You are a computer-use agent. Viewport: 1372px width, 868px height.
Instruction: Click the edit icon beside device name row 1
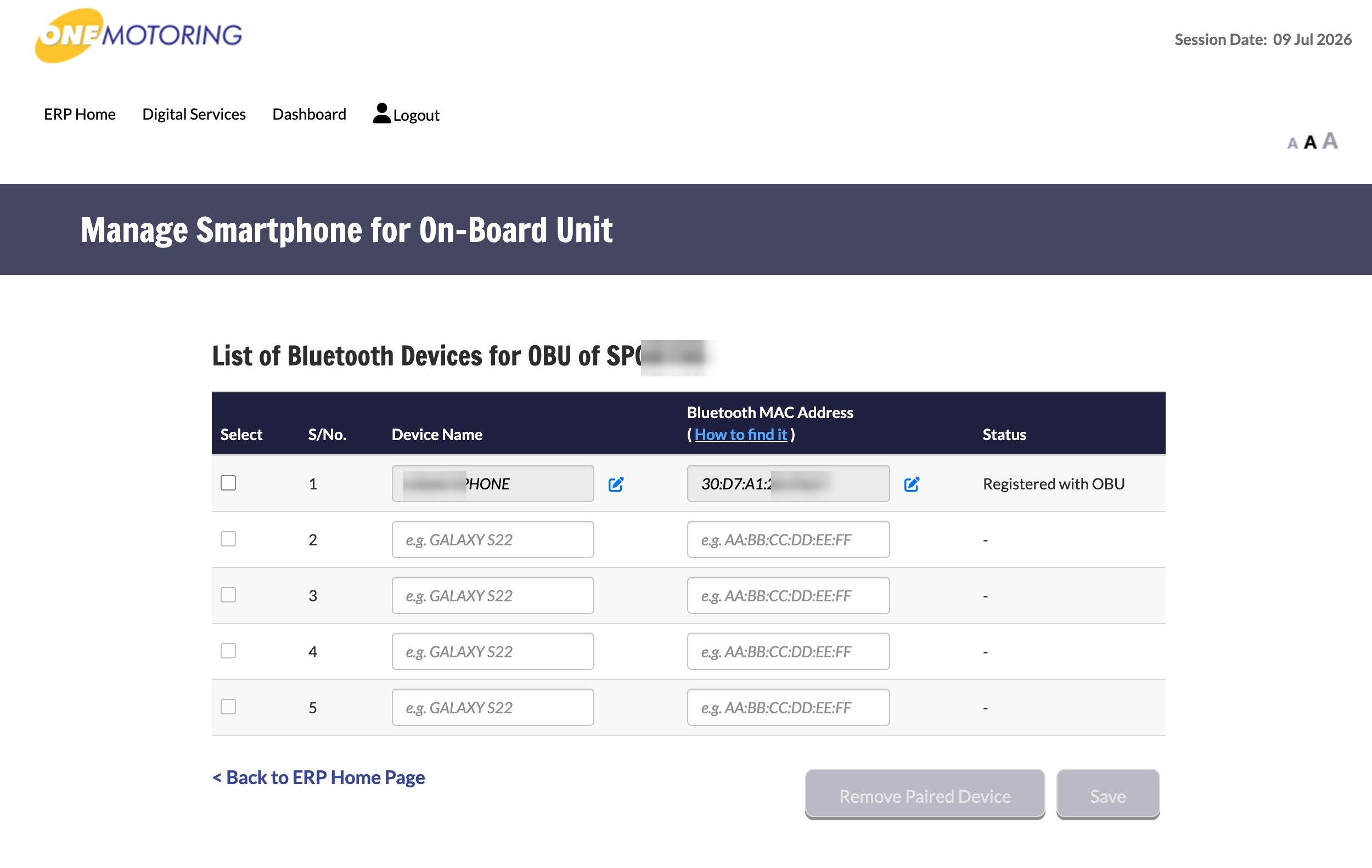click(616, 484)
